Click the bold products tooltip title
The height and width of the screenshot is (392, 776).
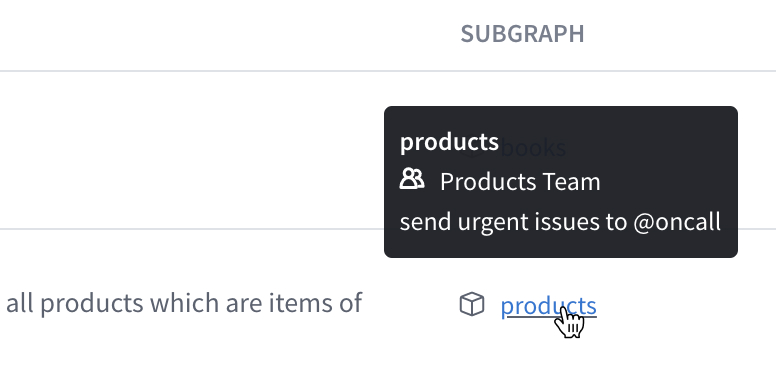click(449, 142)
